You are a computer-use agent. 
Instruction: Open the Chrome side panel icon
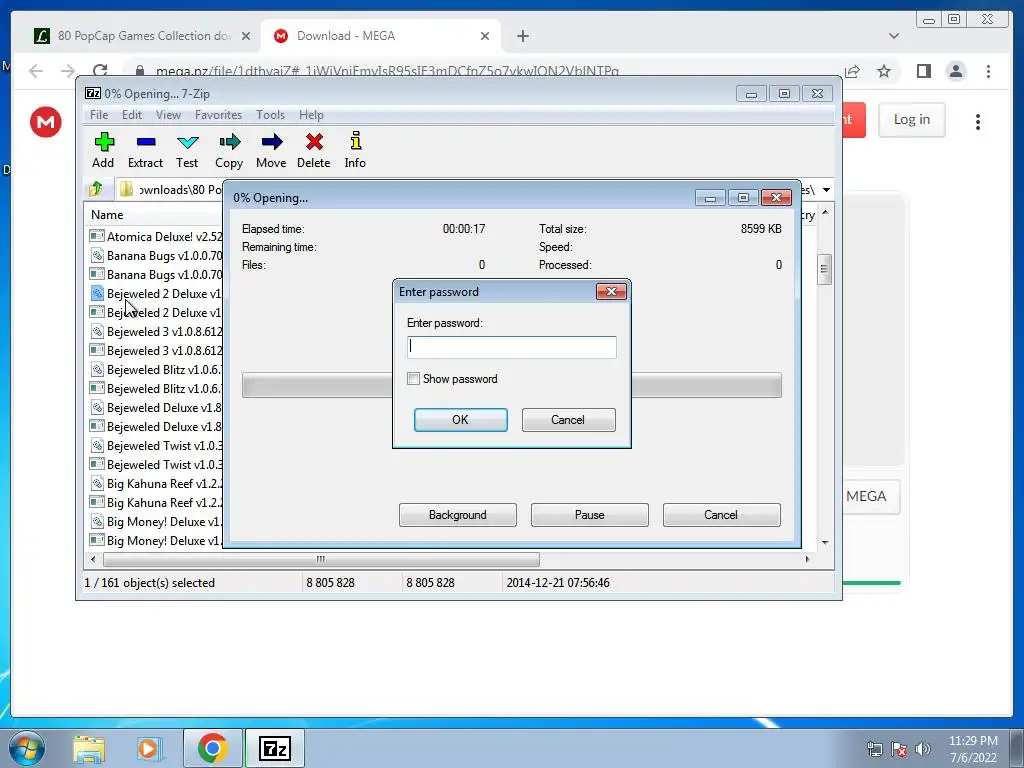coord(923,71)
